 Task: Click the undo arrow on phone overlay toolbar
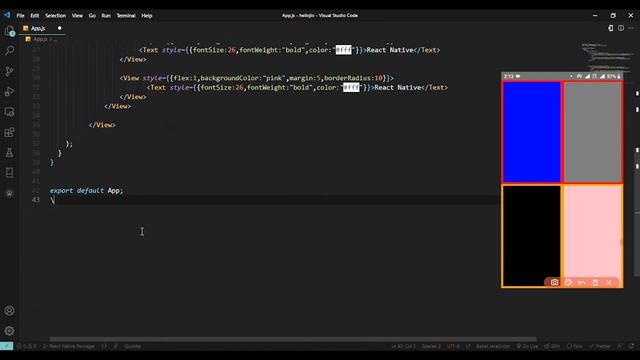pos(582,282)
